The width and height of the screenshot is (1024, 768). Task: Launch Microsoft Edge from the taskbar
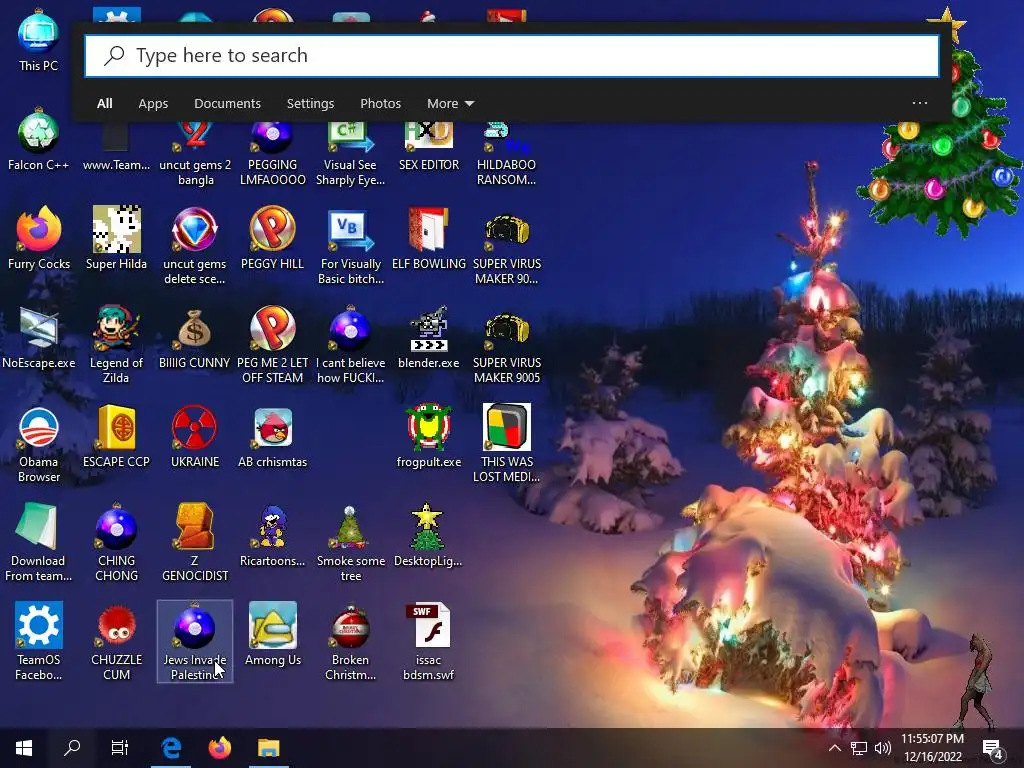(x=171, y=748)
